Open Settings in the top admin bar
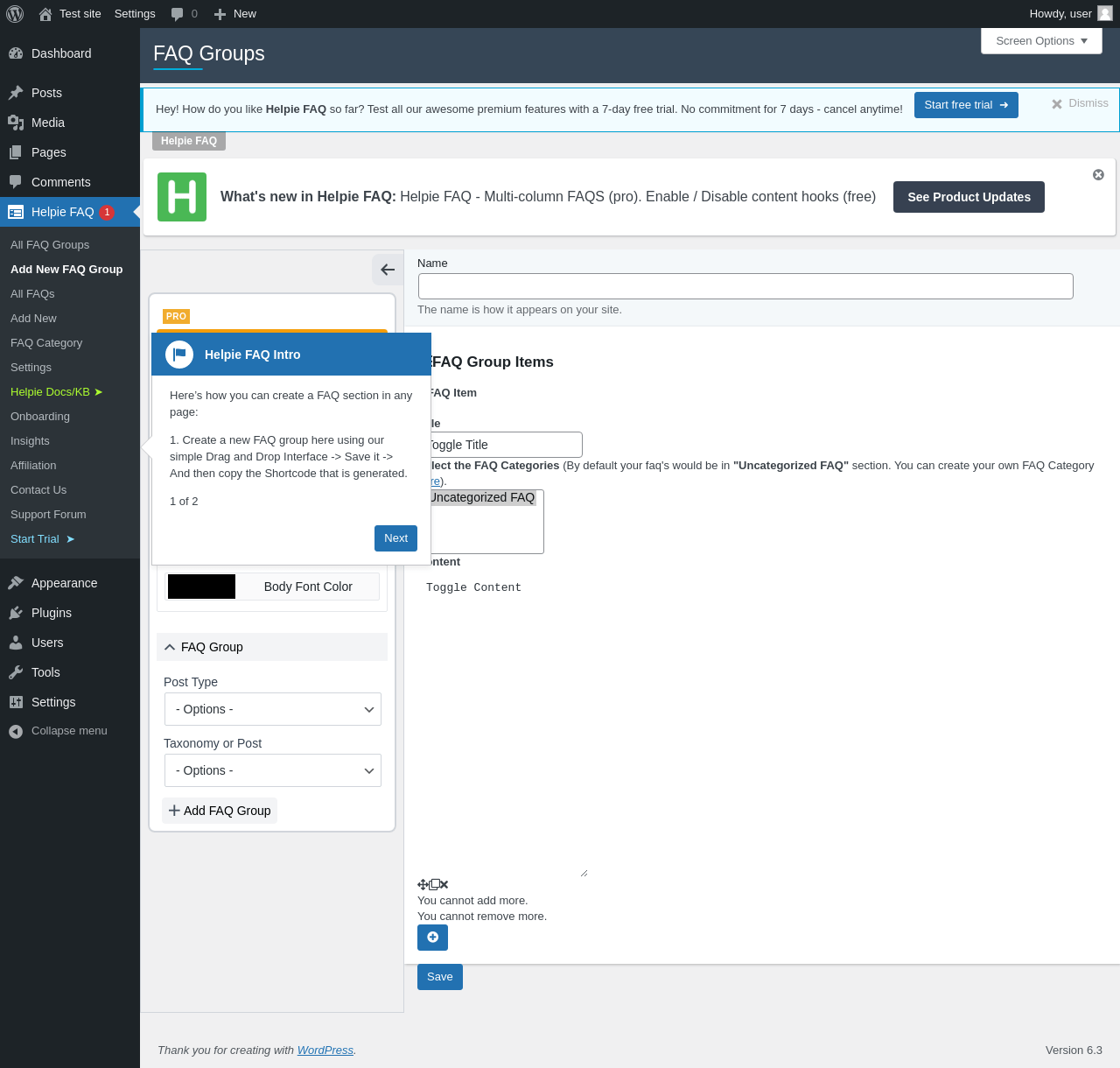Screen dimensions: 1120x1068 (135, 14)
